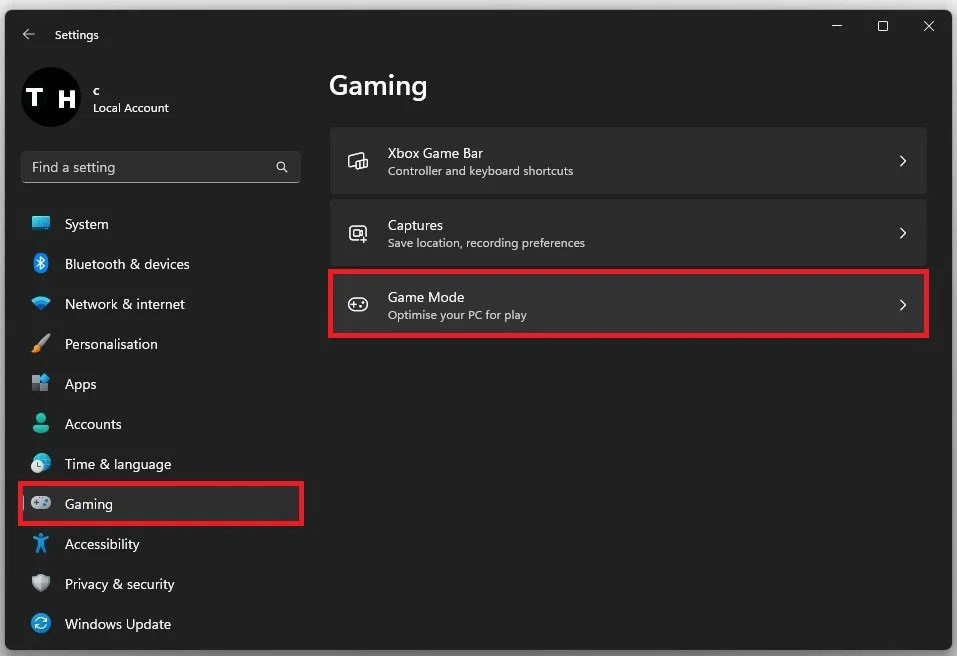Expand Game Mode with its arrow
The height and width of the screenshot is (656, 957).
pos(903,305)
